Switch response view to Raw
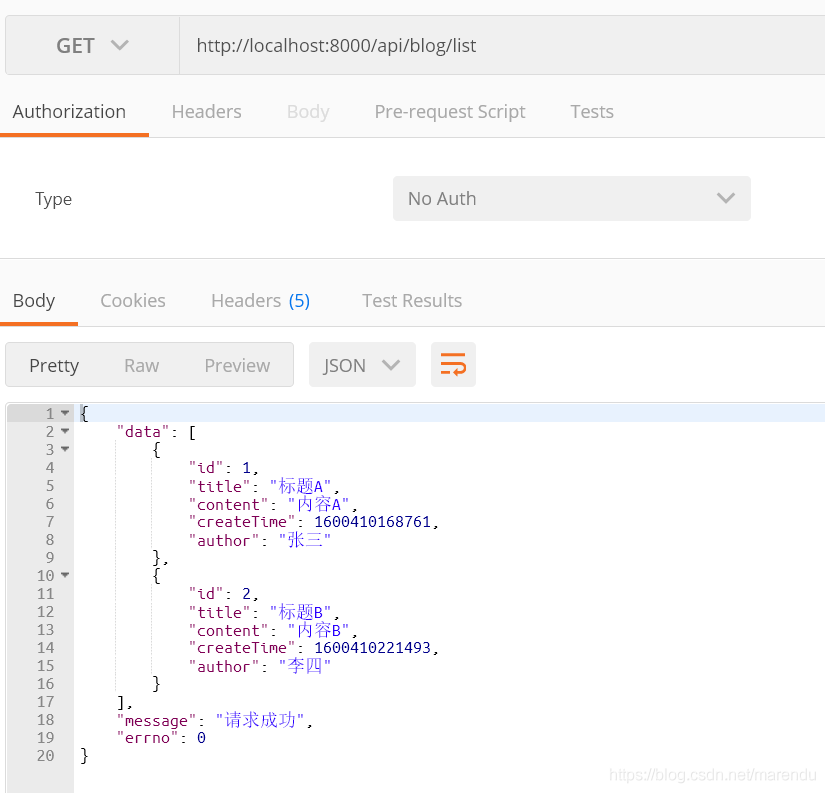825x793 pixels. click(x=142, y=365)
